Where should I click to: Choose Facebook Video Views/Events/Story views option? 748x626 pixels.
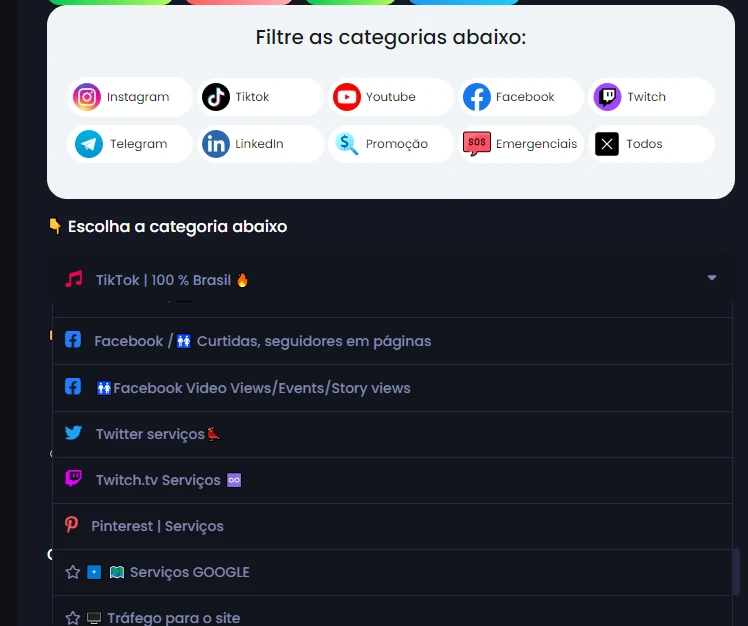(x=392, y=388)
